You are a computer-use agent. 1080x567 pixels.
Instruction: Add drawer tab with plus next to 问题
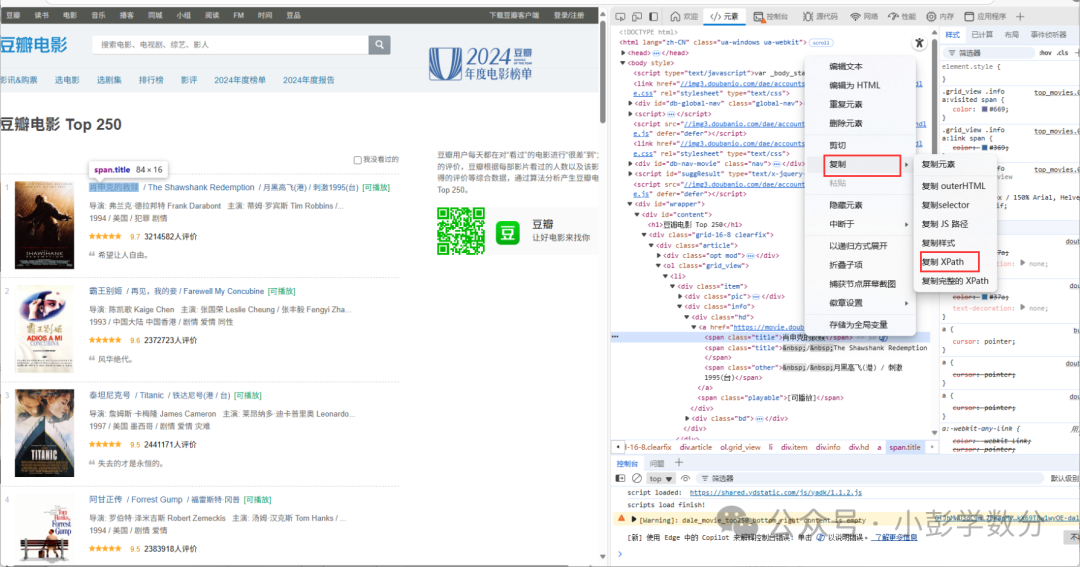pos(678,463)
